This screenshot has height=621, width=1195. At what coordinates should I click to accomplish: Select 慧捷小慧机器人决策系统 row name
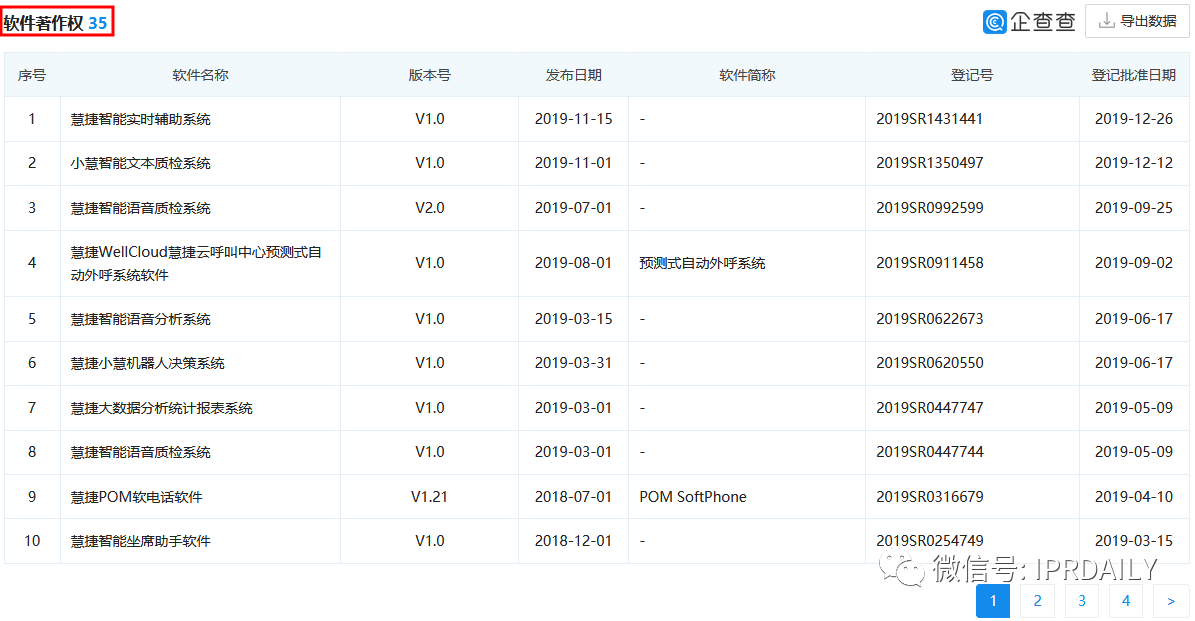(x=148, y=363)
